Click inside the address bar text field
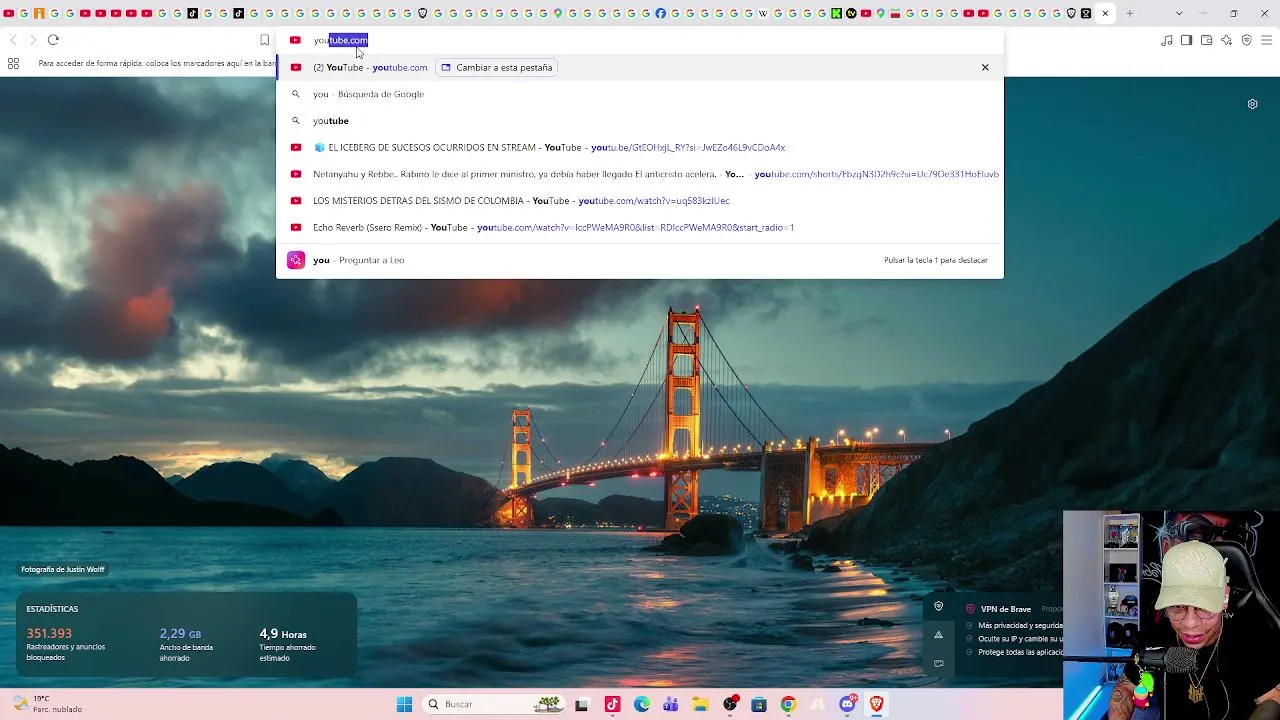1280x720 pixels. [x=640, y=40]
